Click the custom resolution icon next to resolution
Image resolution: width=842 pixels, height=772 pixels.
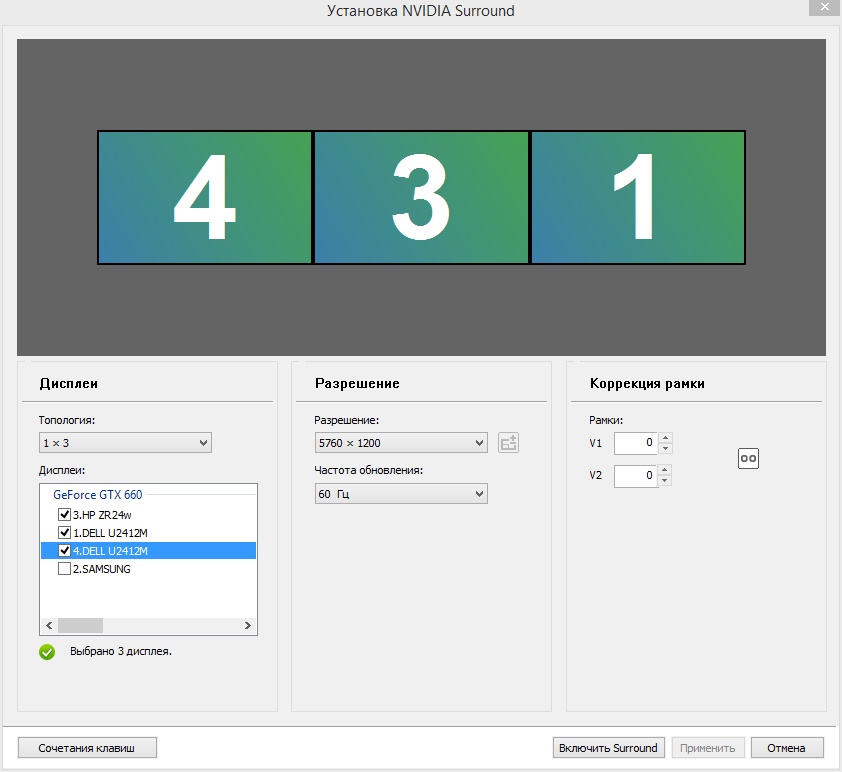509,443
